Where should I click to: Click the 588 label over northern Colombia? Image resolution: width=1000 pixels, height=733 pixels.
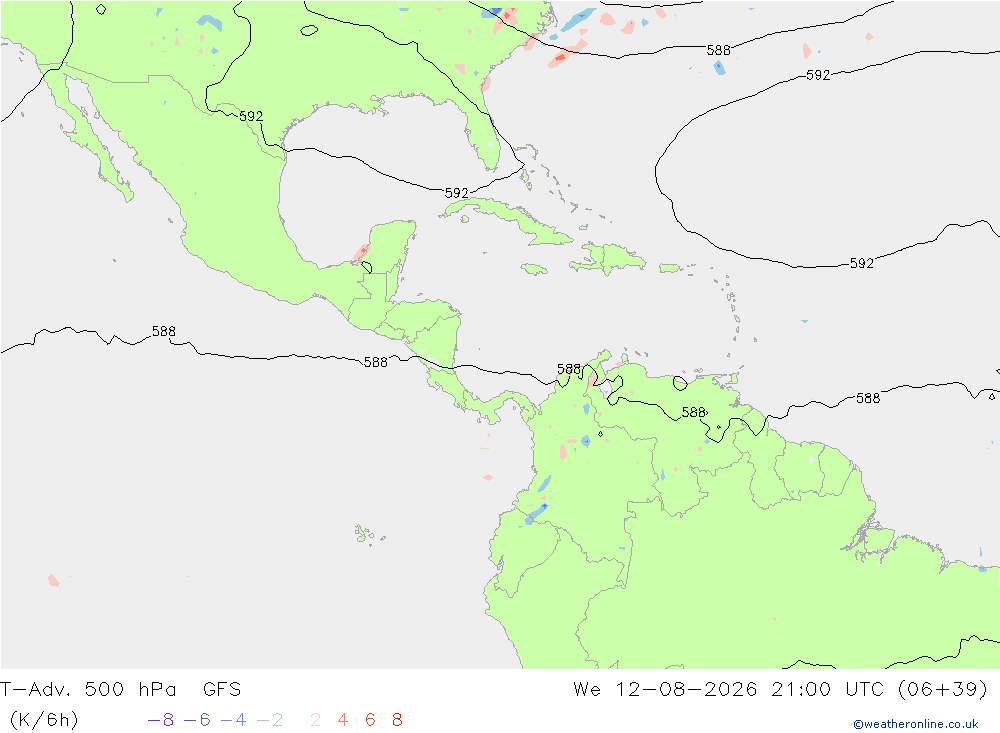pyautogui.click(x=569, y=369)
